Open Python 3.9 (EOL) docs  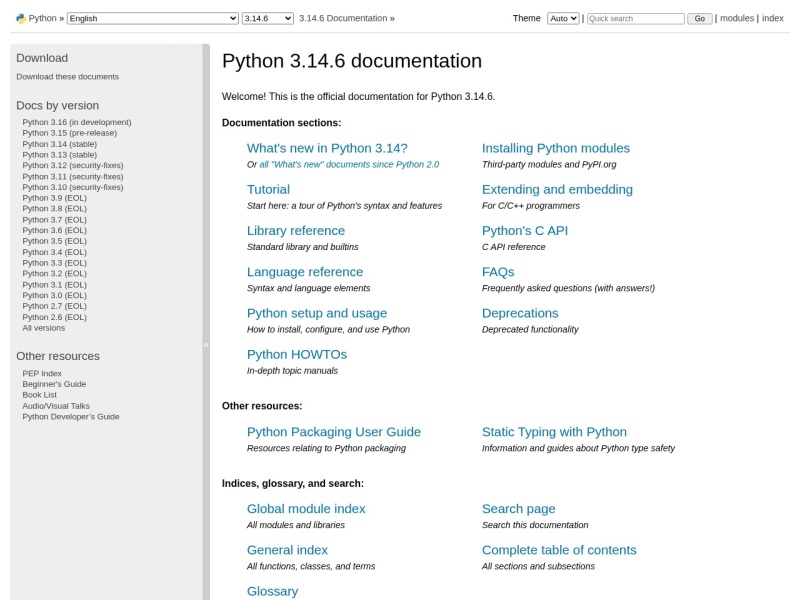[x=54, y=198]
